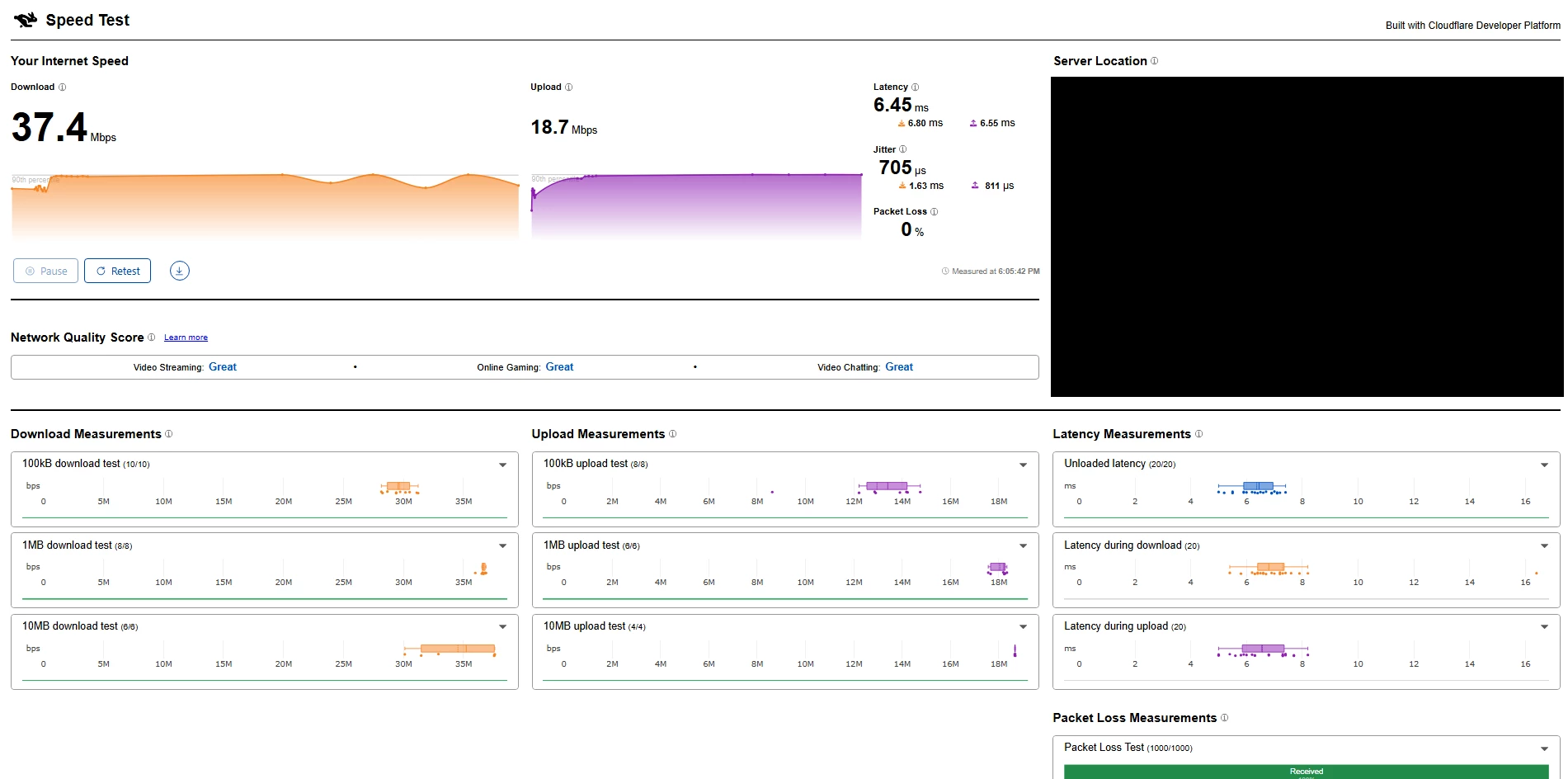Click the Latency during upload box plot

(1263, 649)
